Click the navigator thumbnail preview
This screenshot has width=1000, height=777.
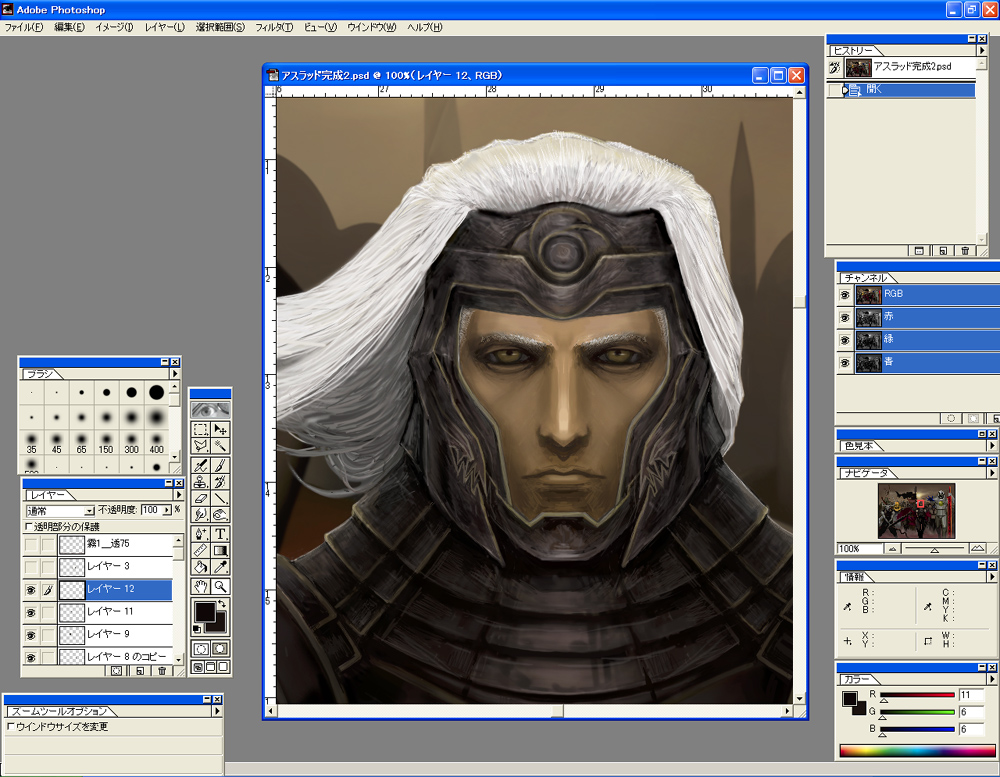tap(916, 511)
